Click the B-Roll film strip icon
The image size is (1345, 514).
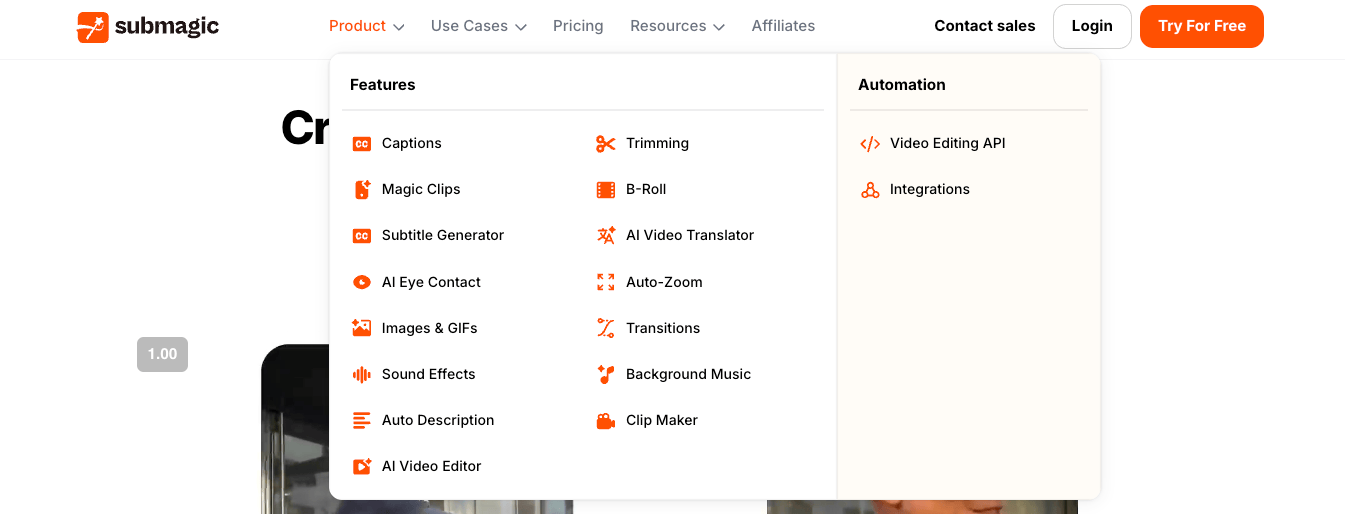(606, 190)
